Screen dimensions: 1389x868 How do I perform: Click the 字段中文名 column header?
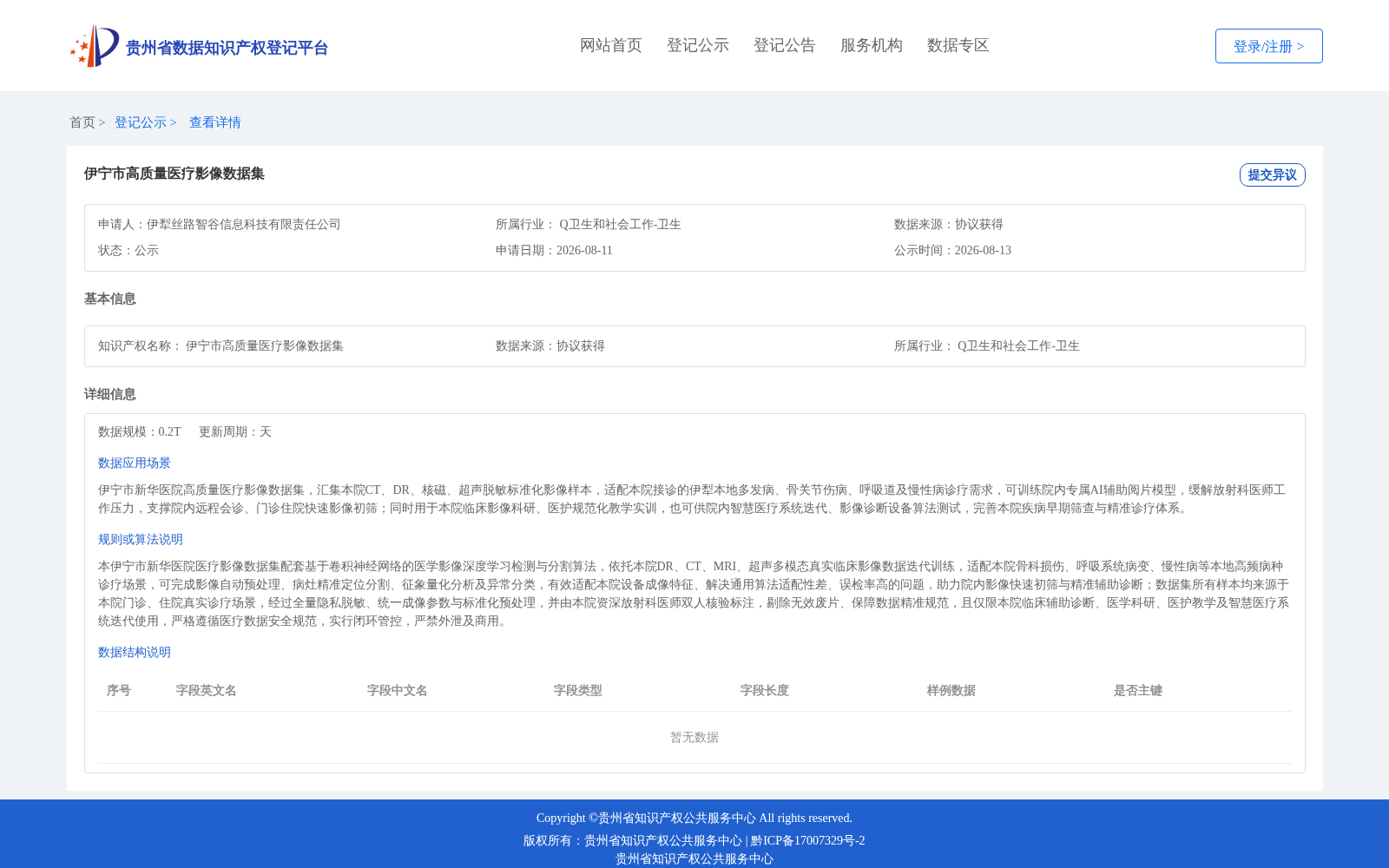tap(398, 690)
